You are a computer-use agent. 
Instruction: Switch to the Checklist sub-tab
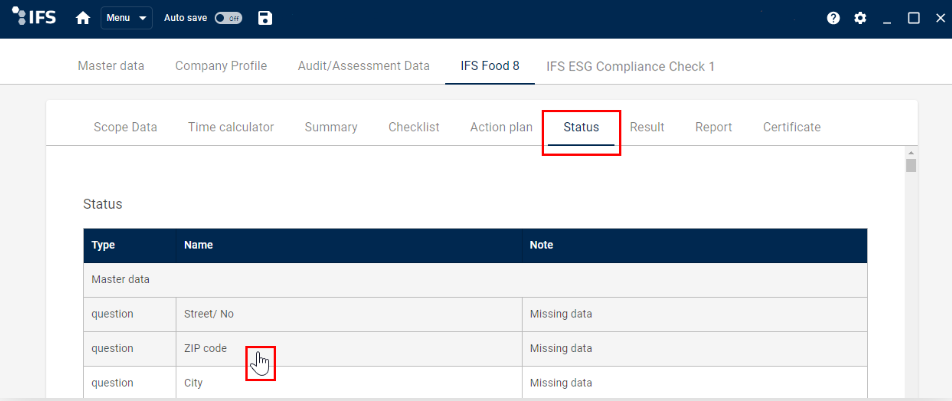414,127
